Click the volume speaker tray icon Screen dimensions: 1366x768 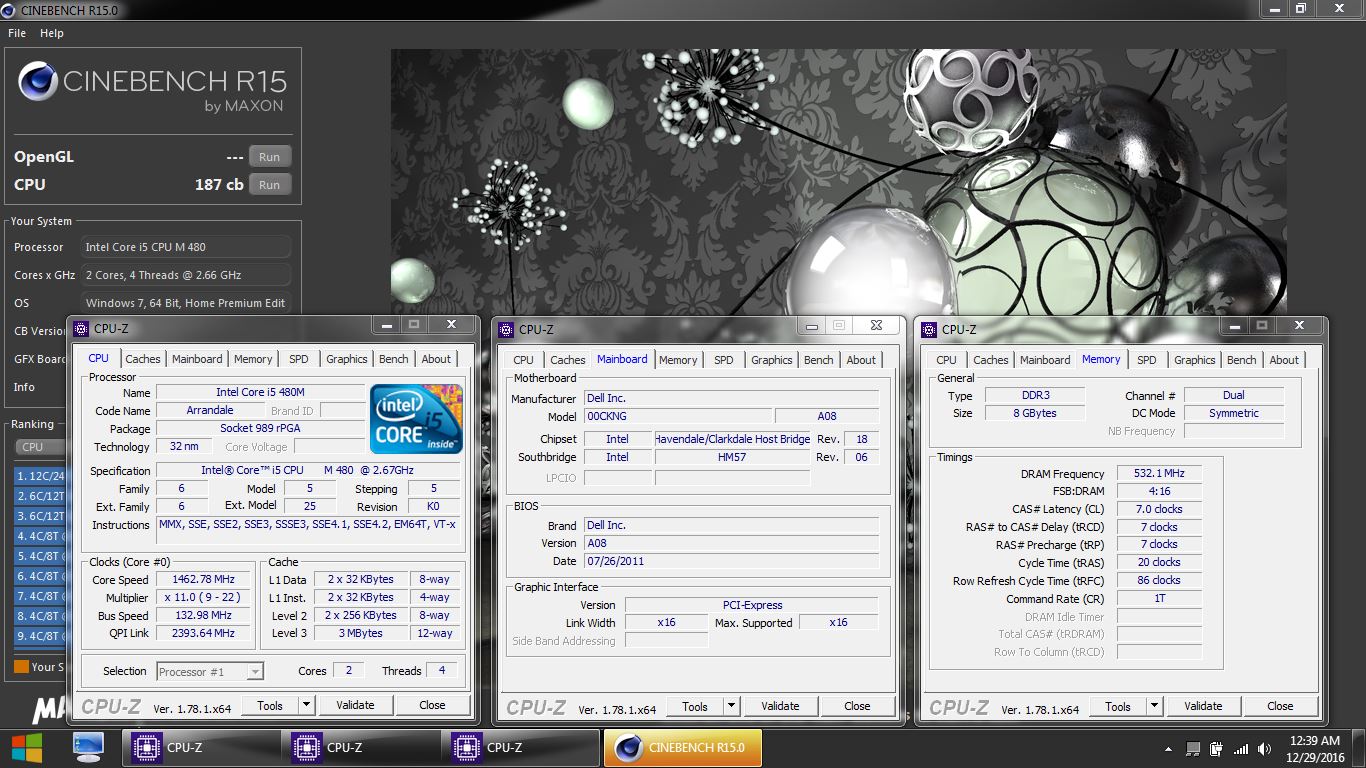pos(1265,749)
